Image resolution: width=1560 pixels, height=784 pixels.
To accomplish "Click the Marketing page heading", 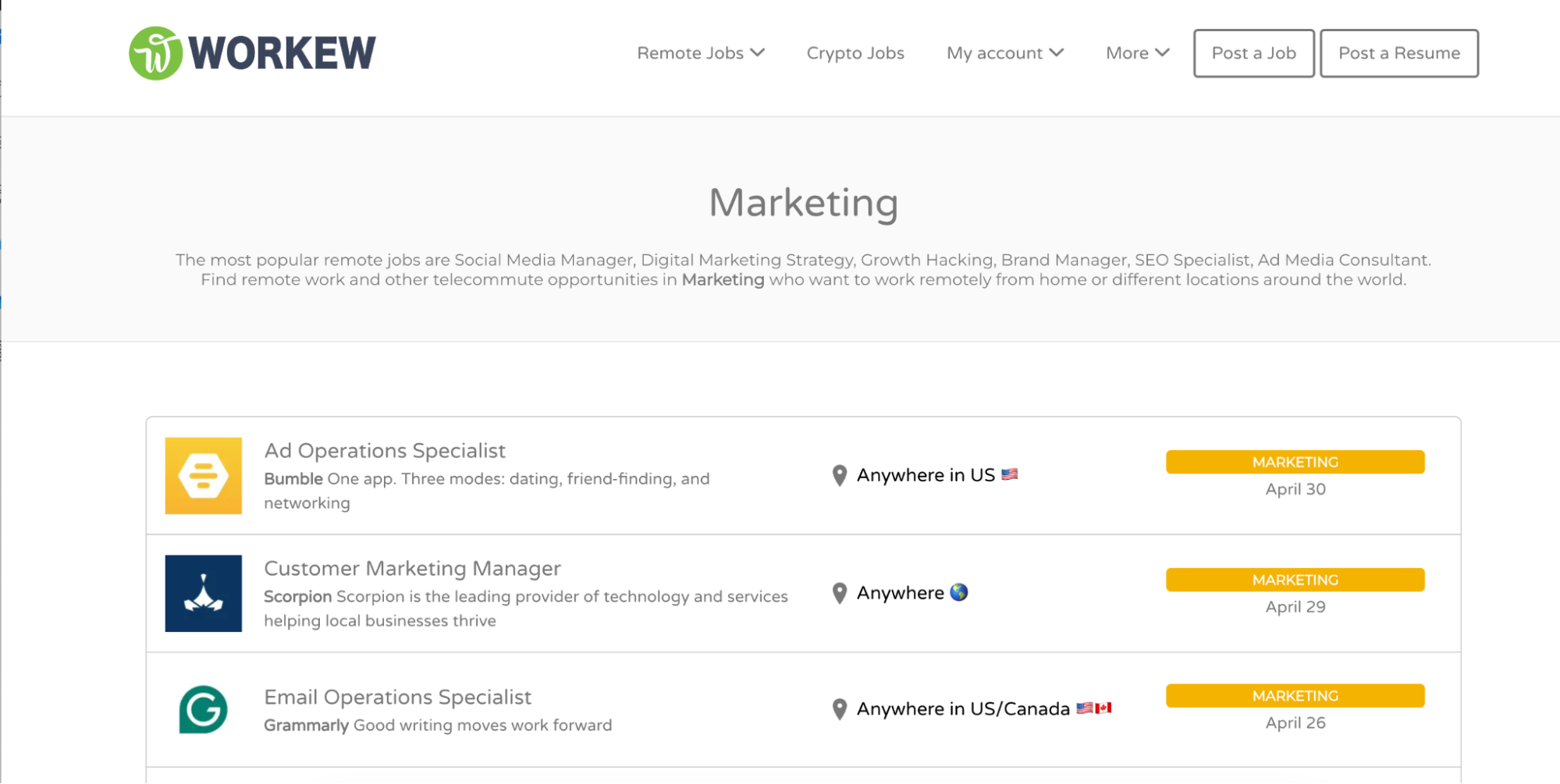I will (x=804, y=204).
